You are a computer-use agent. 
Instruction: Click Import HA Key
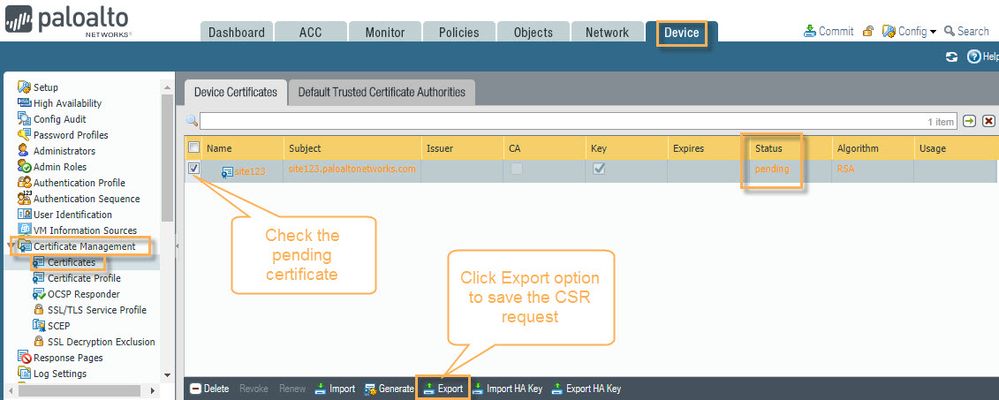coord(507,389)
